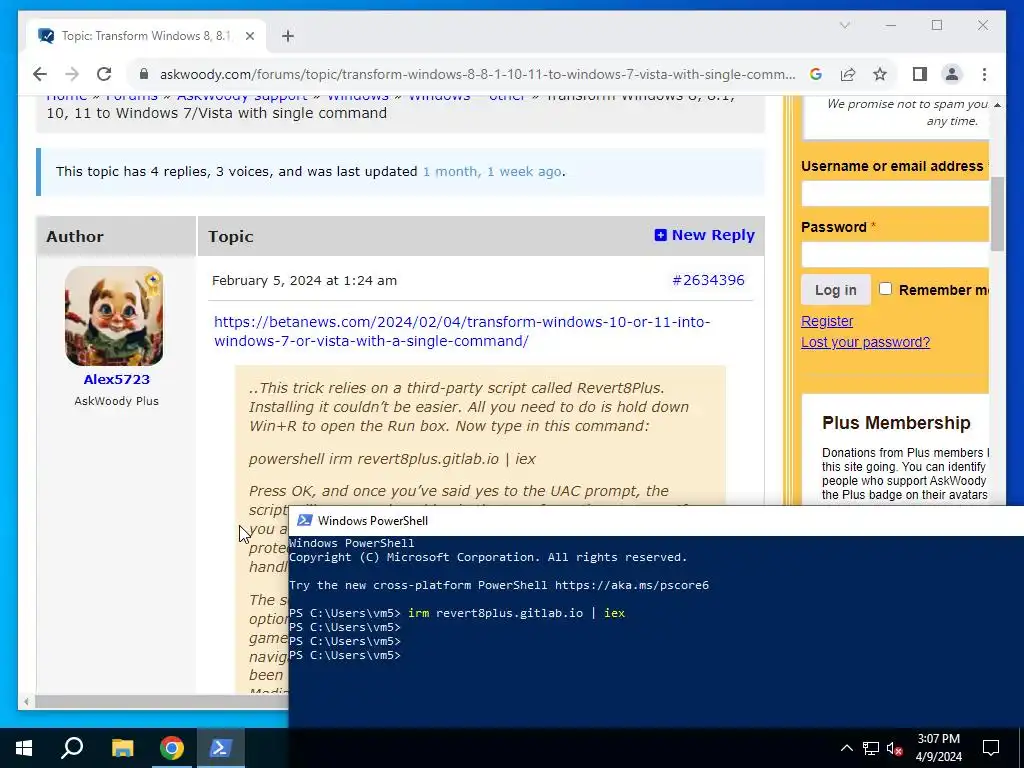Open Alex5723's profile name link
The image size is (1024, 768).
click(116, 379)
